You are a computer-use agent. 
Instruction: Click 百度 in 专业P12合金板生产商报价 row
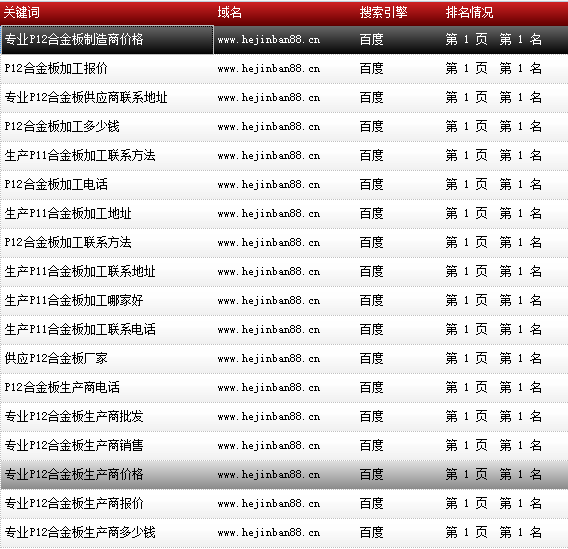371,503
